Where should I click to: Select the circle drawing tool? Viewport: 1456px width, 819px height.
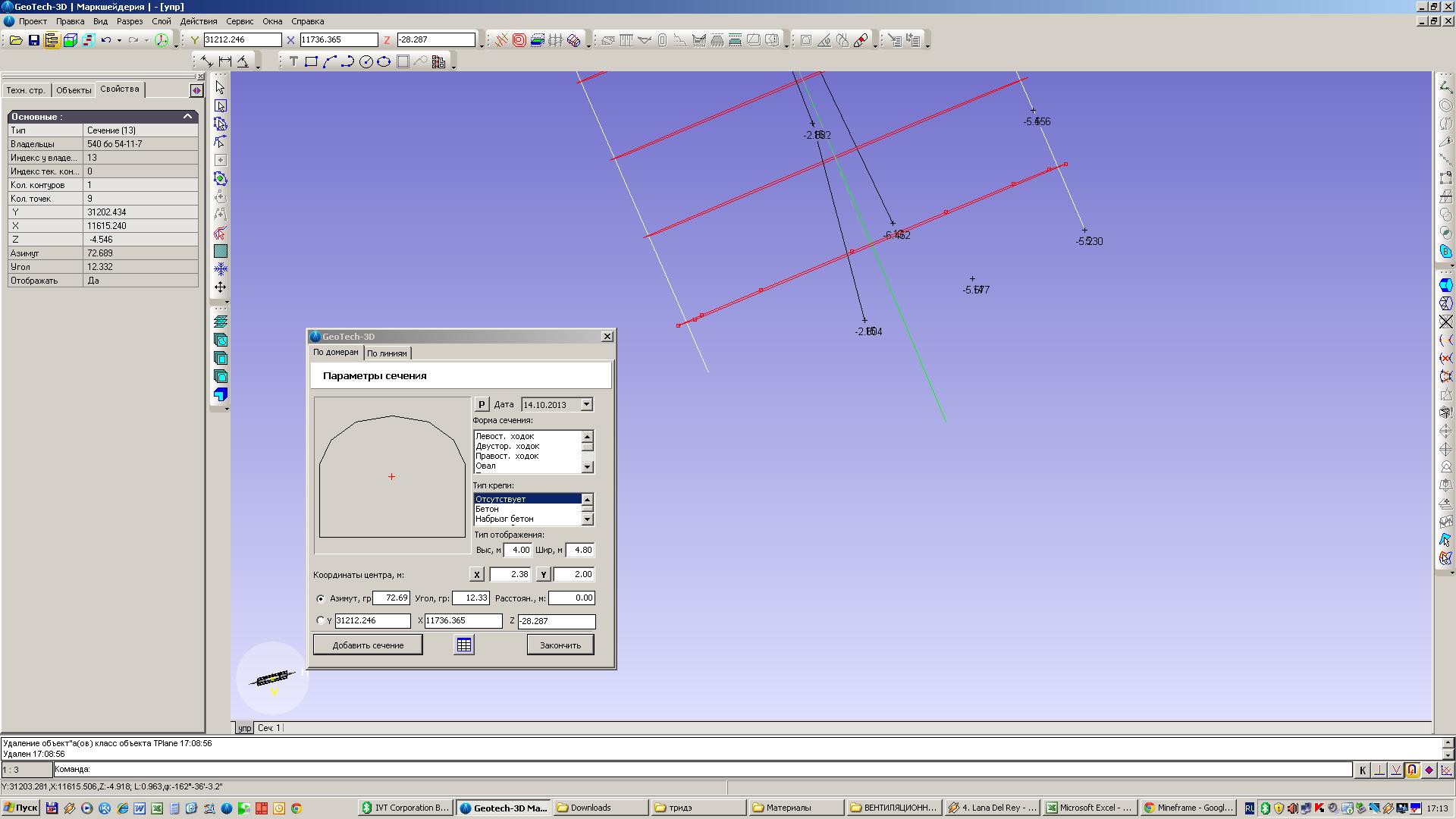[366, 61]
